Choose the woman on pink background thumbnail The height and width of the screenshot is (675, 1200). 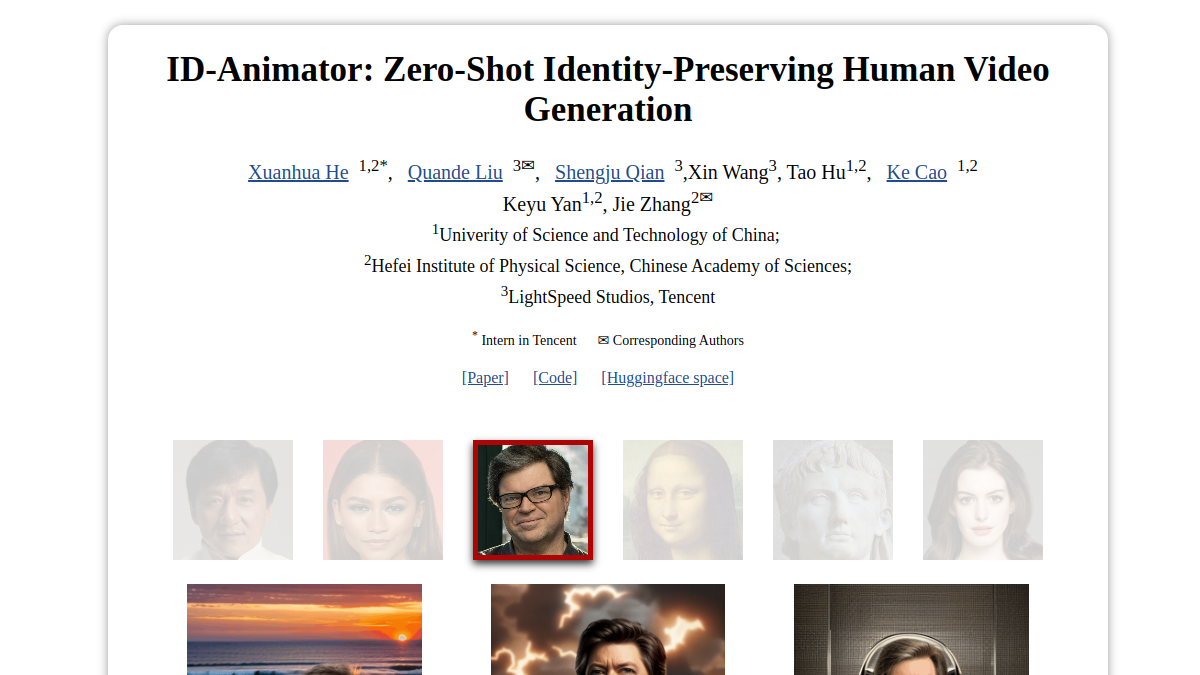(383, 500)
